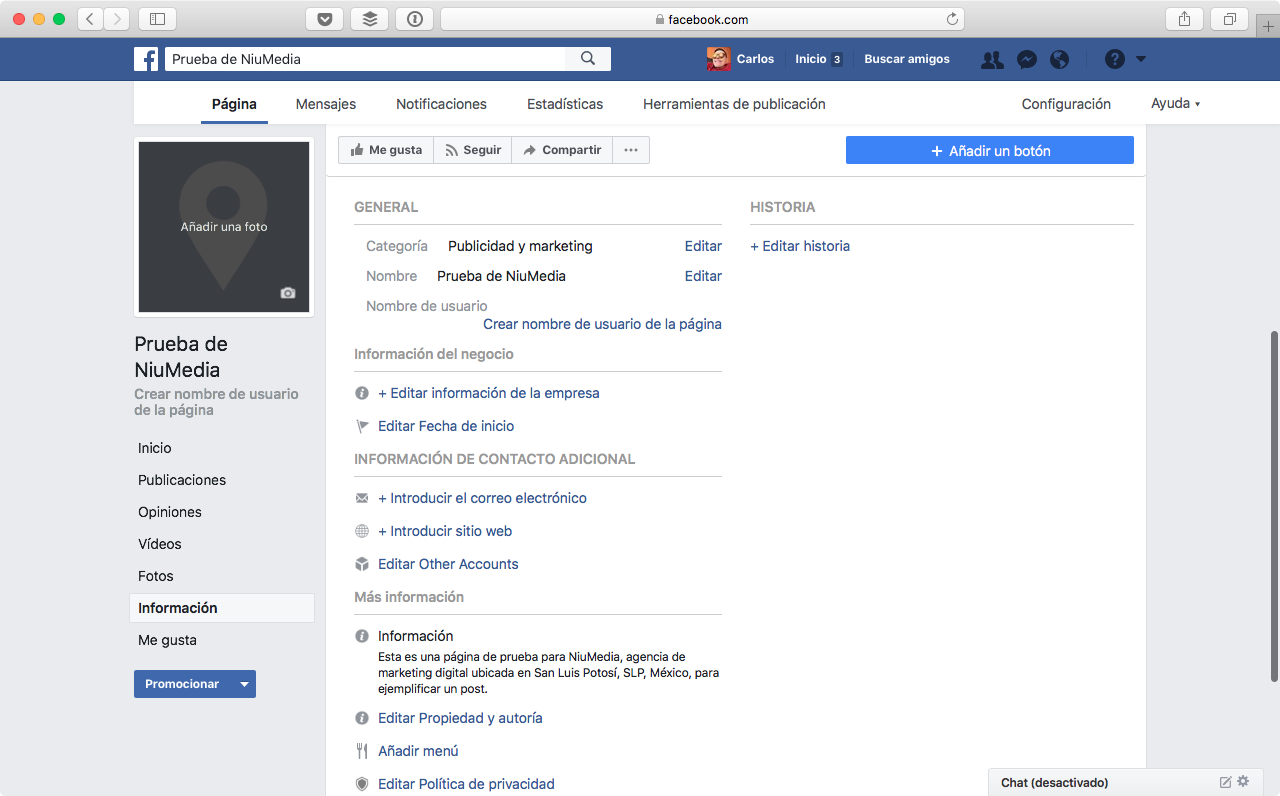Open chat settings gear icon
The width and height of the screenshot is (1280, 796).
point(1243,781)
